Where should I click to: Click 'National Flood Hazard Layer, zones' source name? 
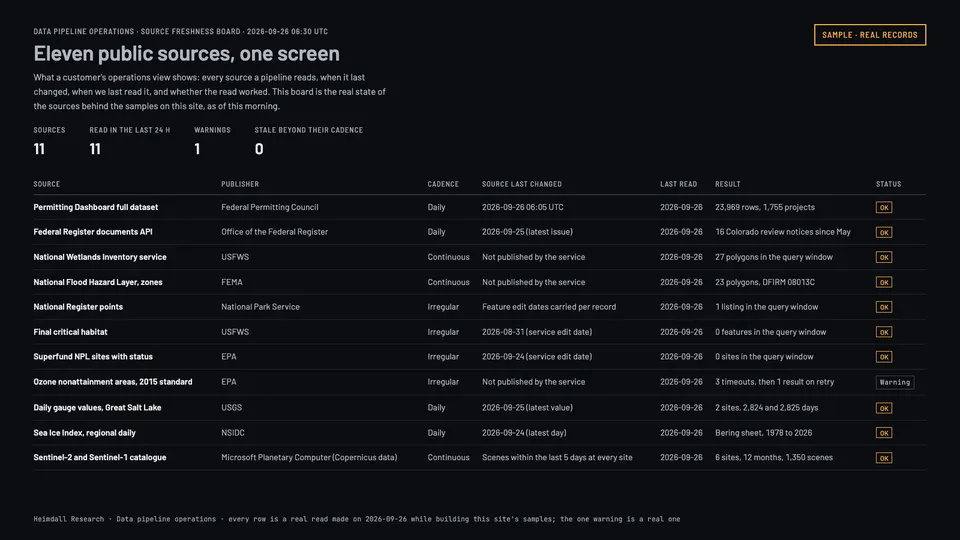(98, 282)
